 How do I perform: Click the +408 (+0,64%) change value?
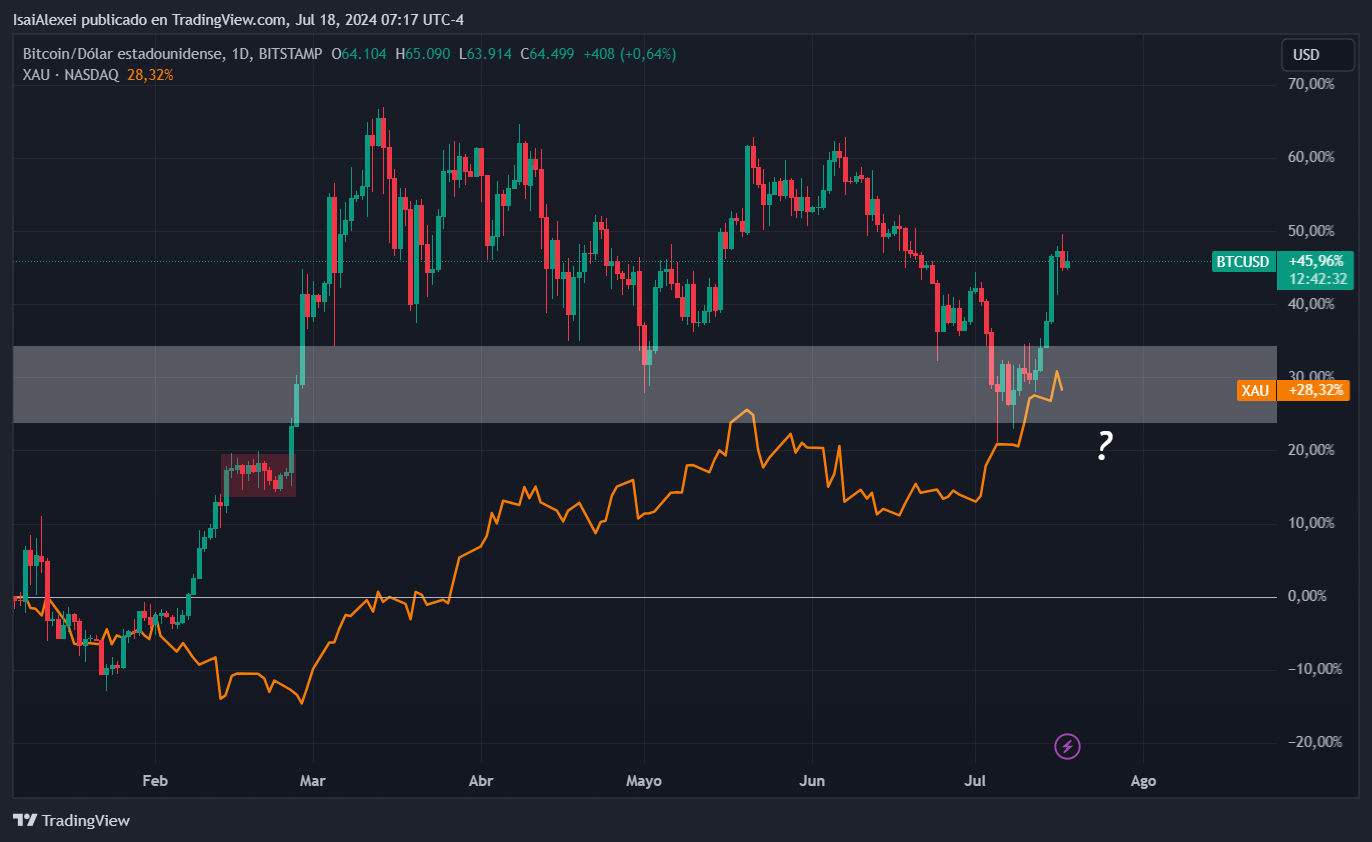[x=629, y=54]
